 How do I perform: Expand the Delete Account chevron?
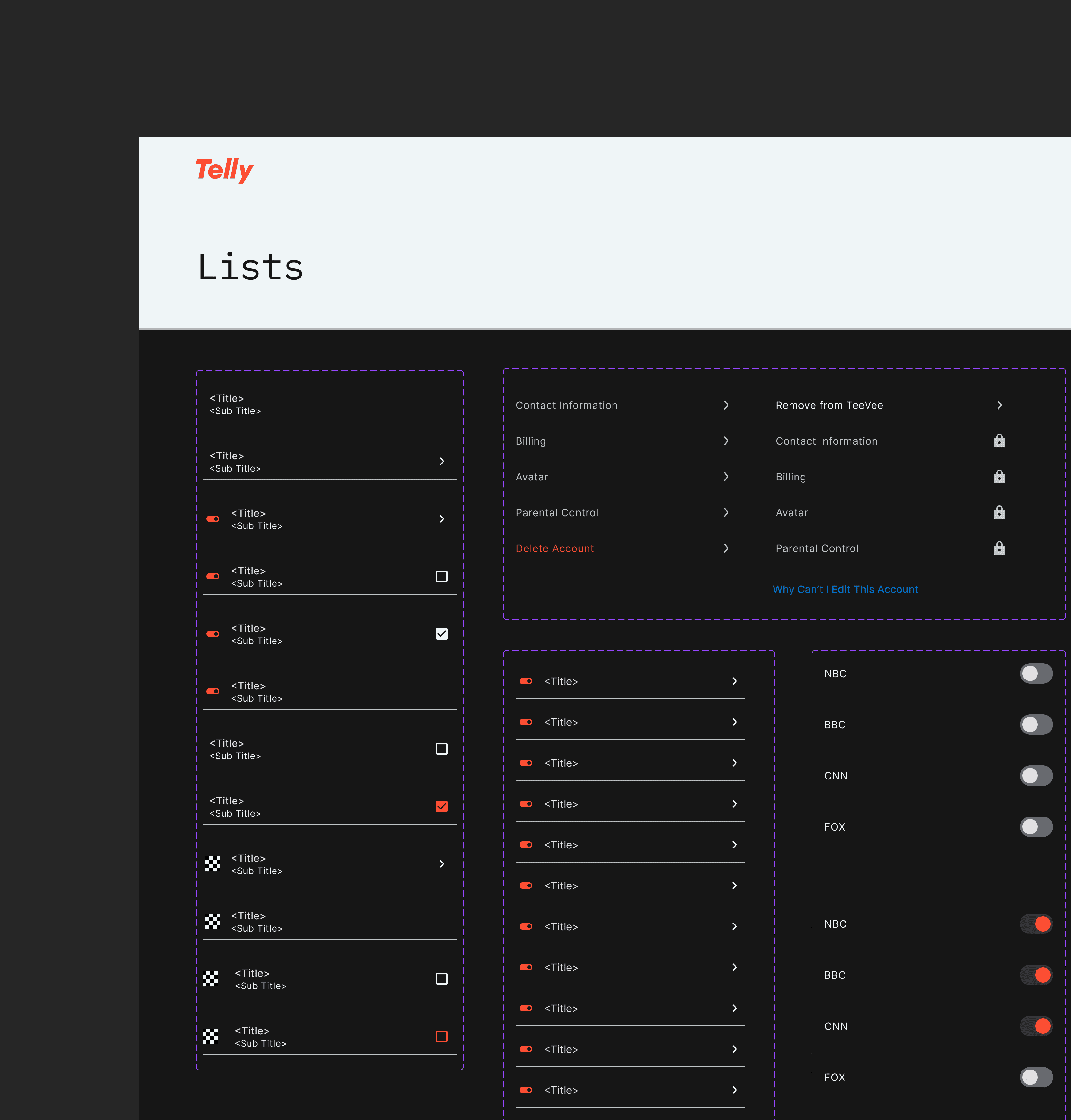tap(726, 548)
